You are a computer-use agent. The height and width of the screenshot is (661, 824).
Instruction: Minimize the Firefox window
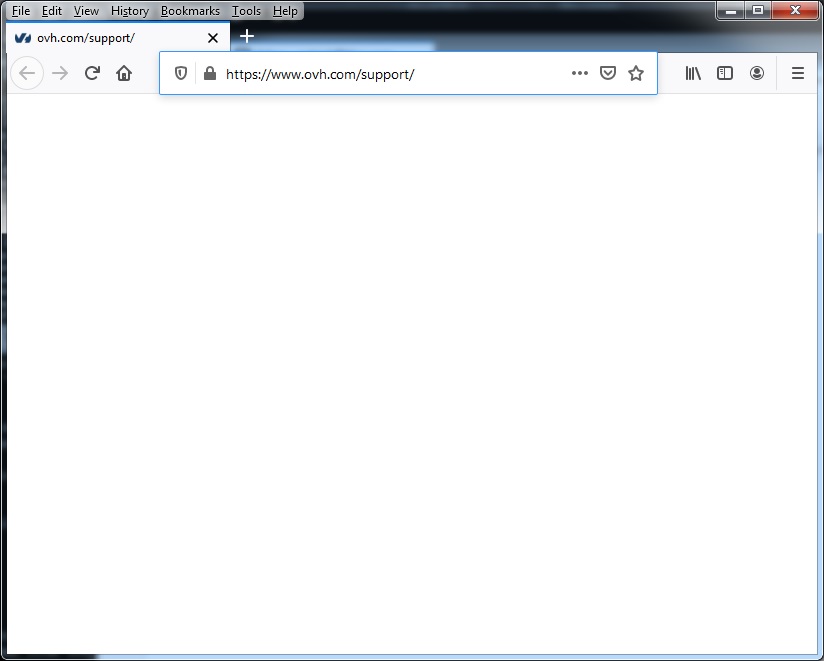(x=730, y=10)
